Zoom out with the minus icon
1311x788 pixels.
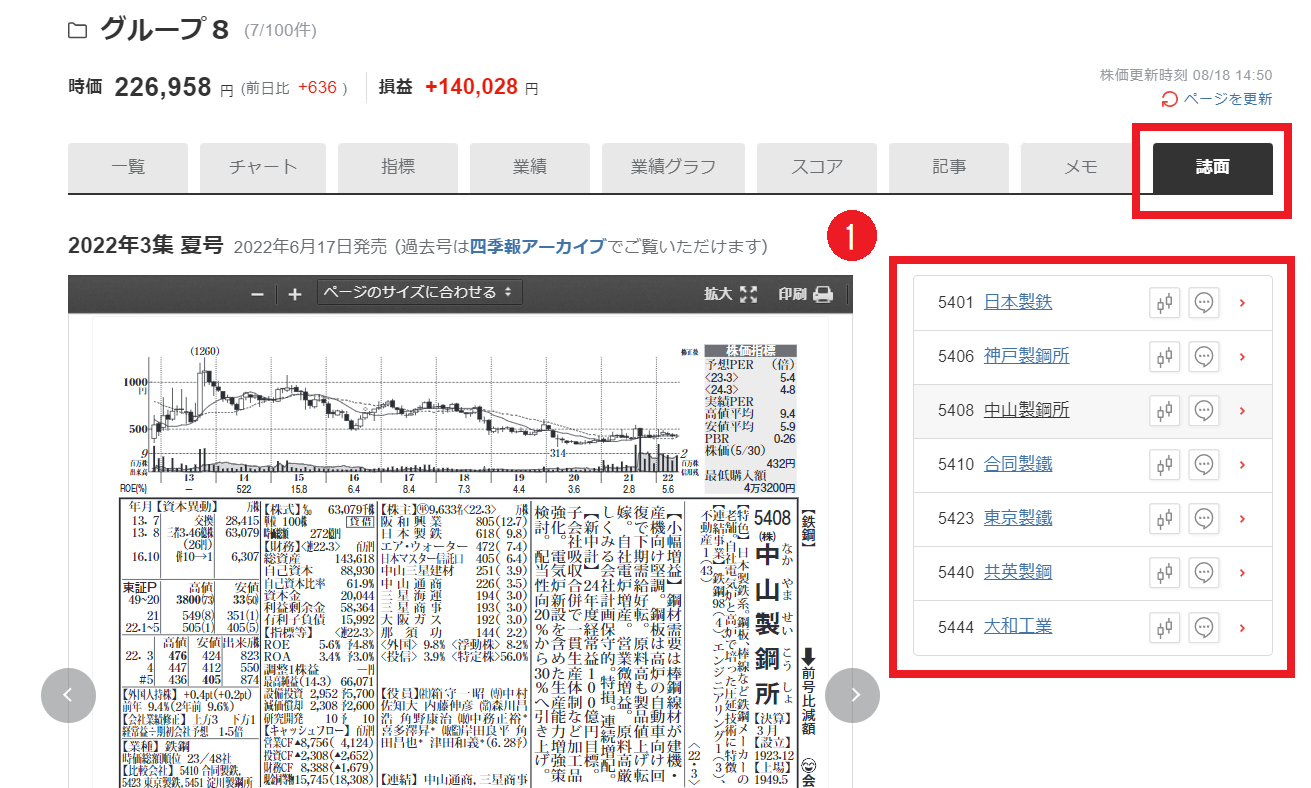pos(257,294)
